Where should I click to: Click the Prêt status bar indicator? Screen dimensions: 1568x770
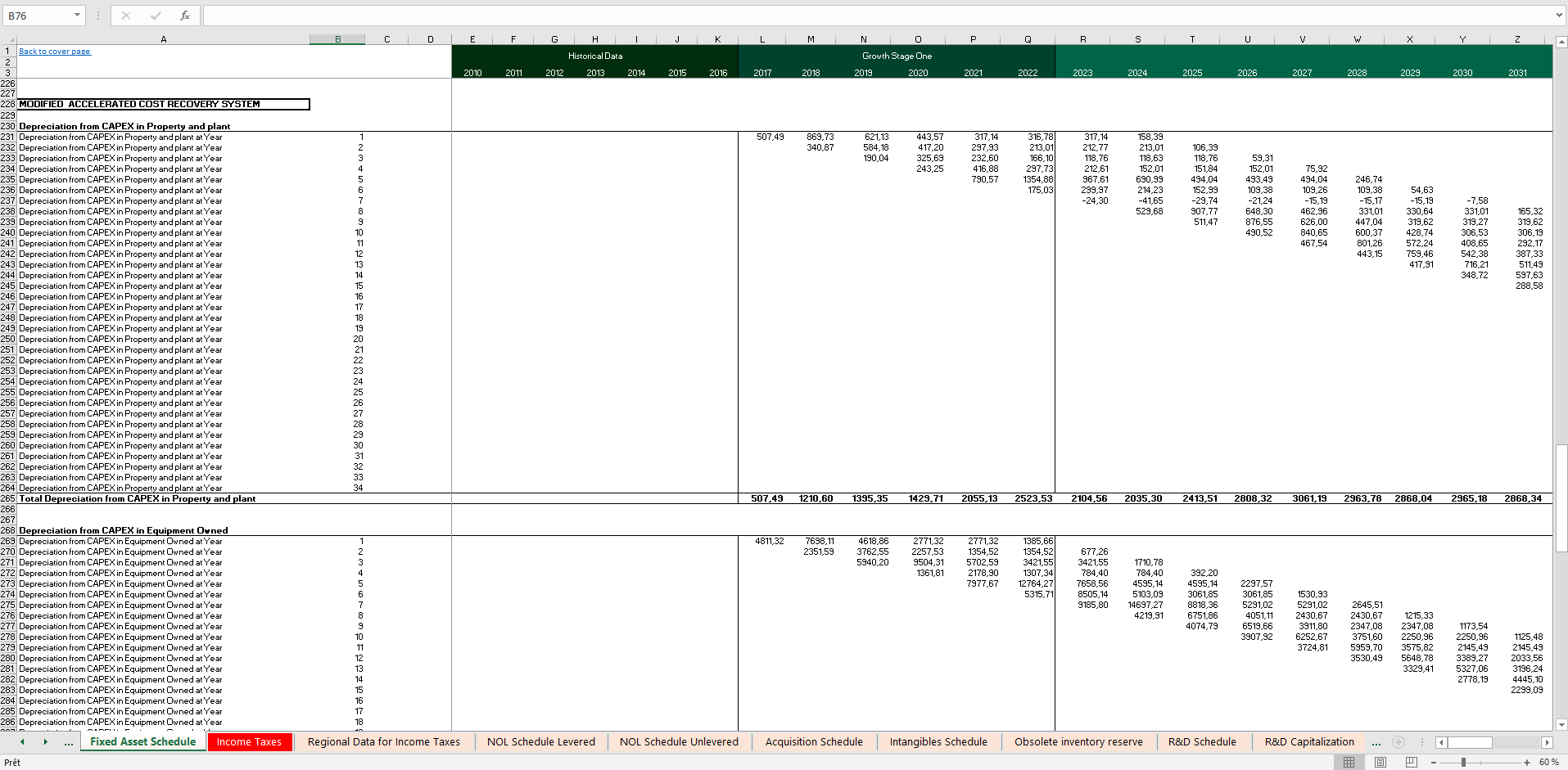(x=12, y=762)
